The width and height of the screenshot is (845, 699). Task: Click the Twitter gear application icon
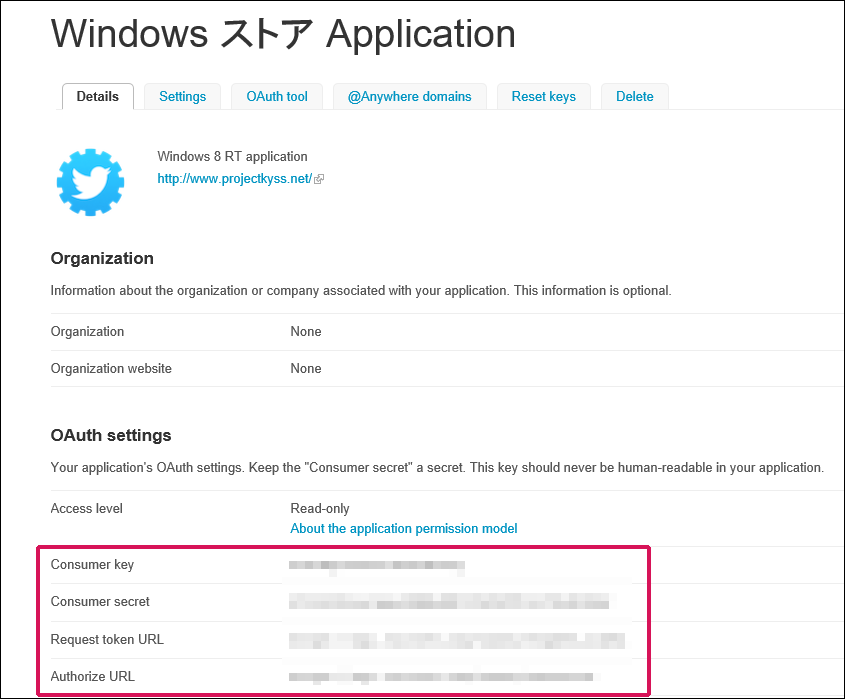91,182
